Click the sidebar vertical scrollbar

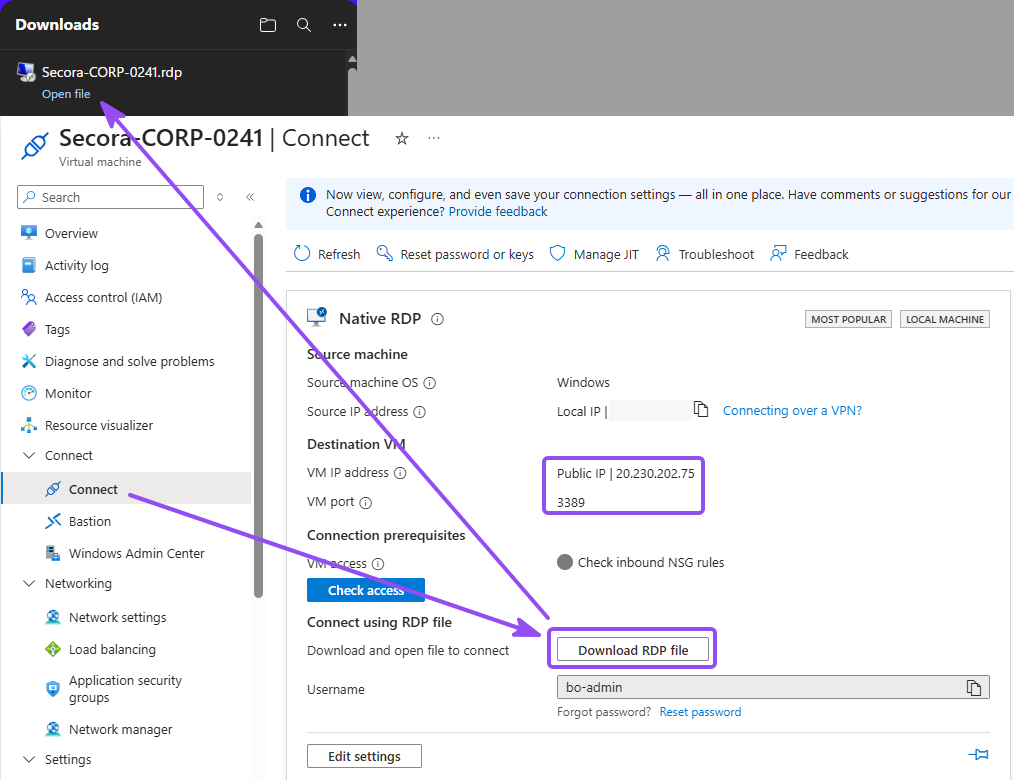(259, 414)
